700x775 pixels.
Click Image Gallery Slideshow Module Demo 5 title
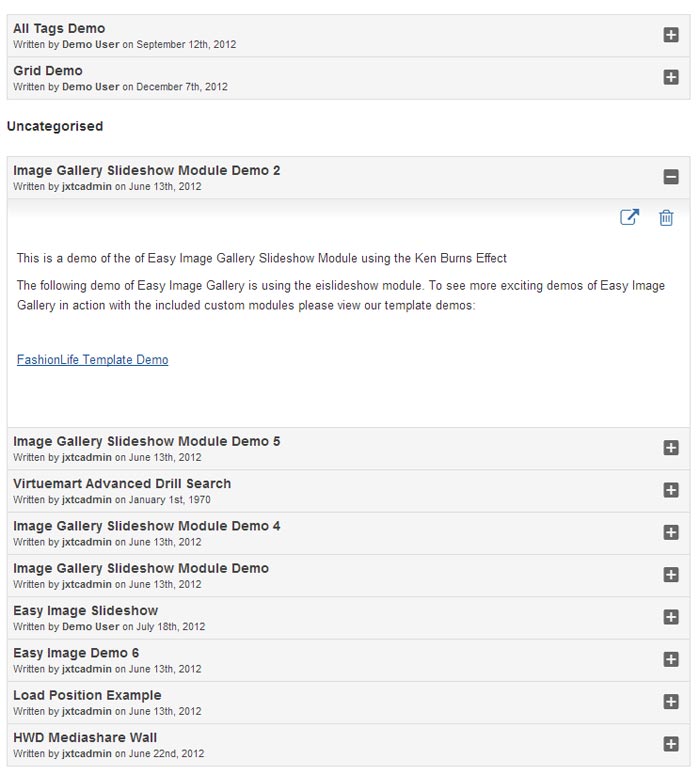pyautogui.click(x=147, y=441)
